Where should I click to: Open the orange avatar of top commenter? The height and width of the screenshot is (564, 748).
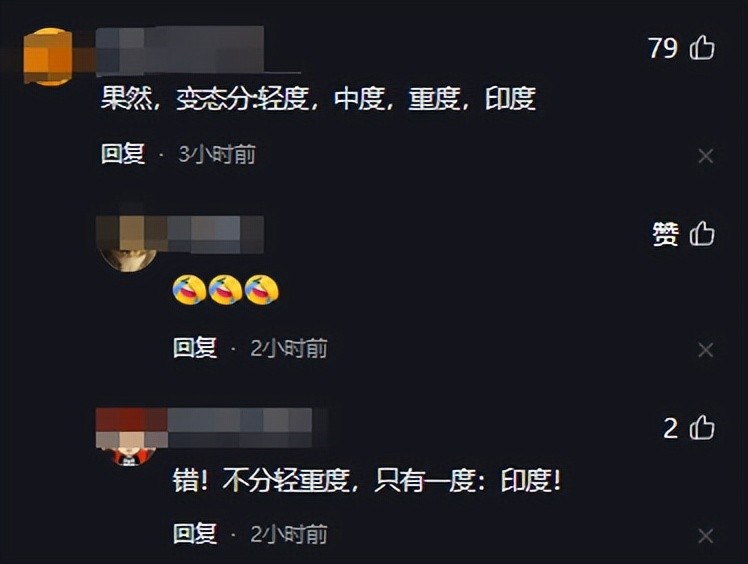coord(48,56)
